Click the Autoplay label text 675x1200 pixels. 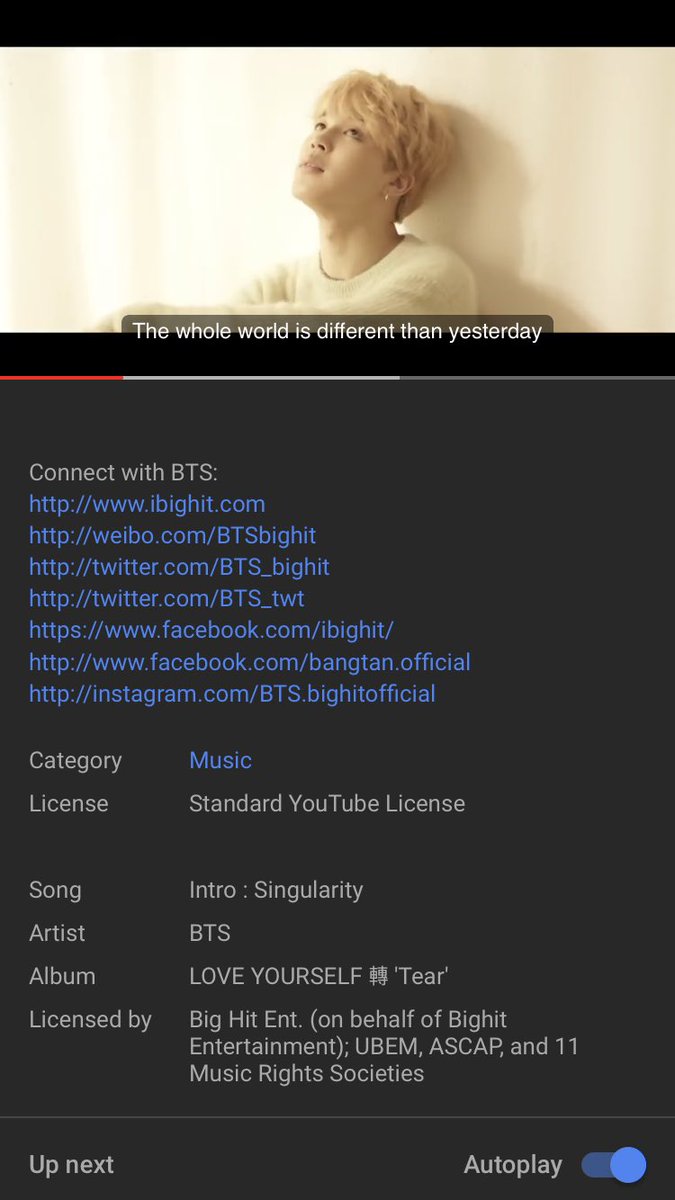(513, 1165)
